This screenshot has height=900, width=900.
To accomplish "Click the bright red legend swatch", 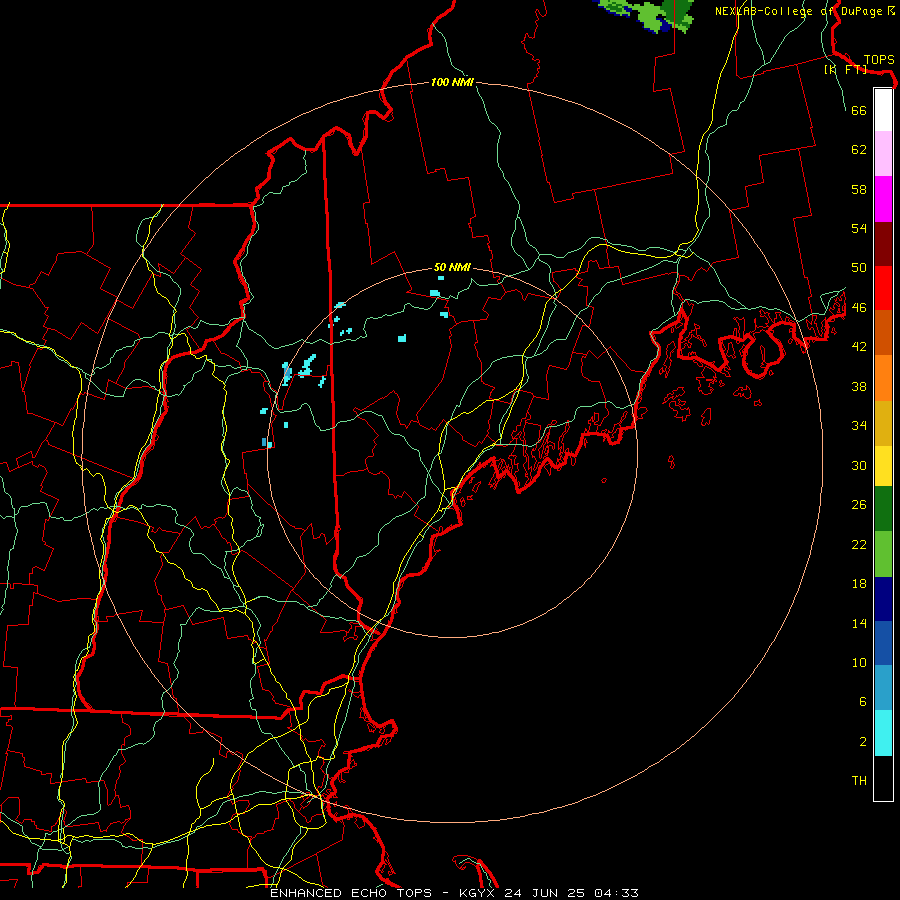I will click(883, 288).
